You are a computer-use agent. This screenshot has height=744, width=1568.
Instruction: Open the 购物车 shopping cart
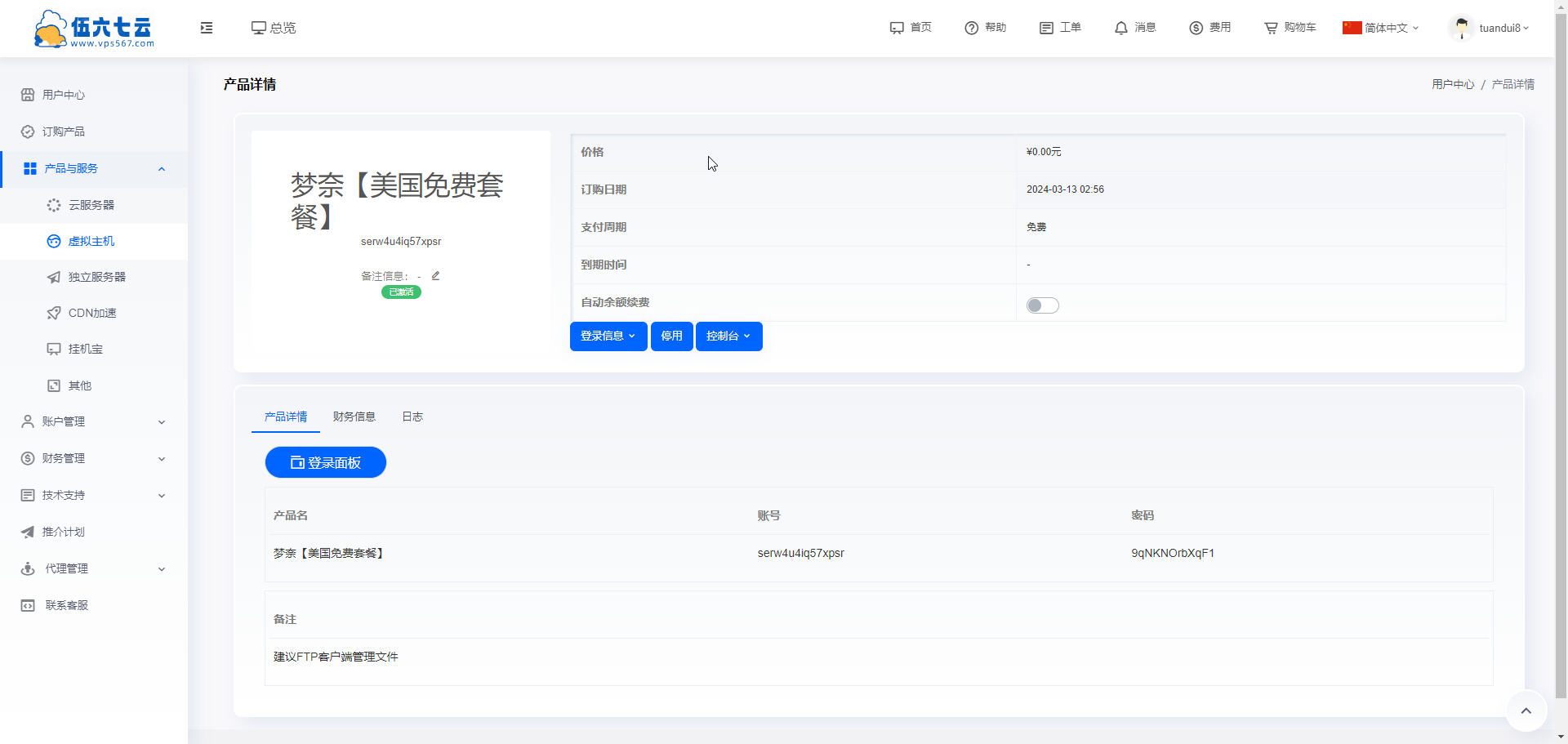coord(1289,27)
